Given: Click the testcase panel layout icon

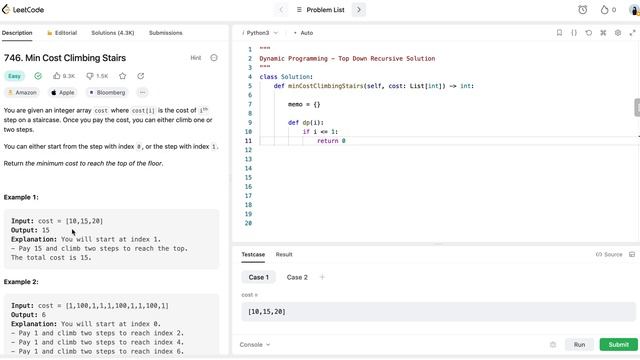Looking at the screenshot, I should (x=632, y=254).
